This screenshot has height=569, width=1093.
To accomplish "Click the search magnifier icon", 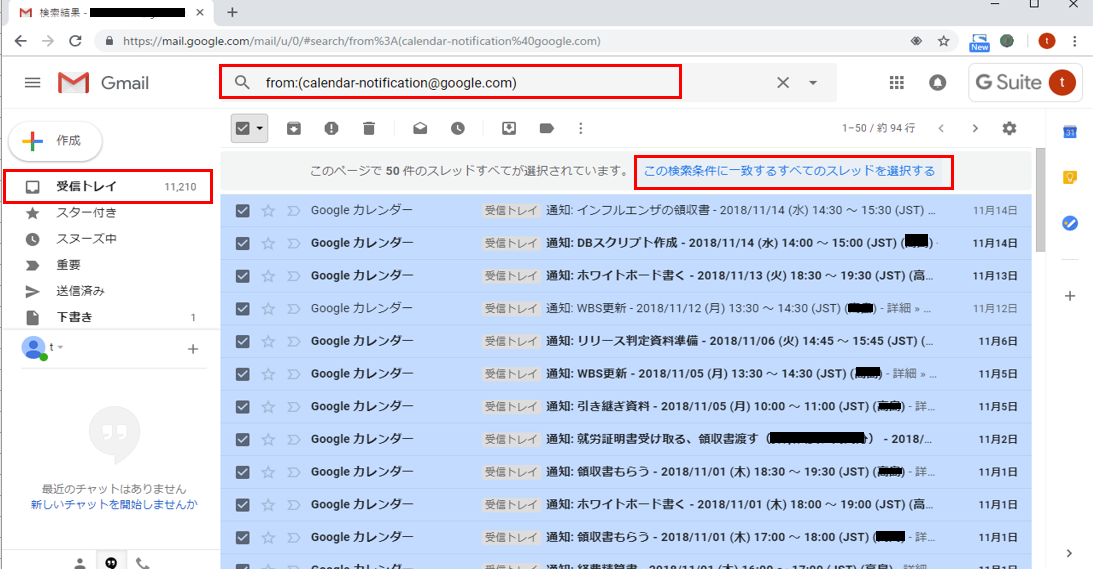I will click(242, 82).
